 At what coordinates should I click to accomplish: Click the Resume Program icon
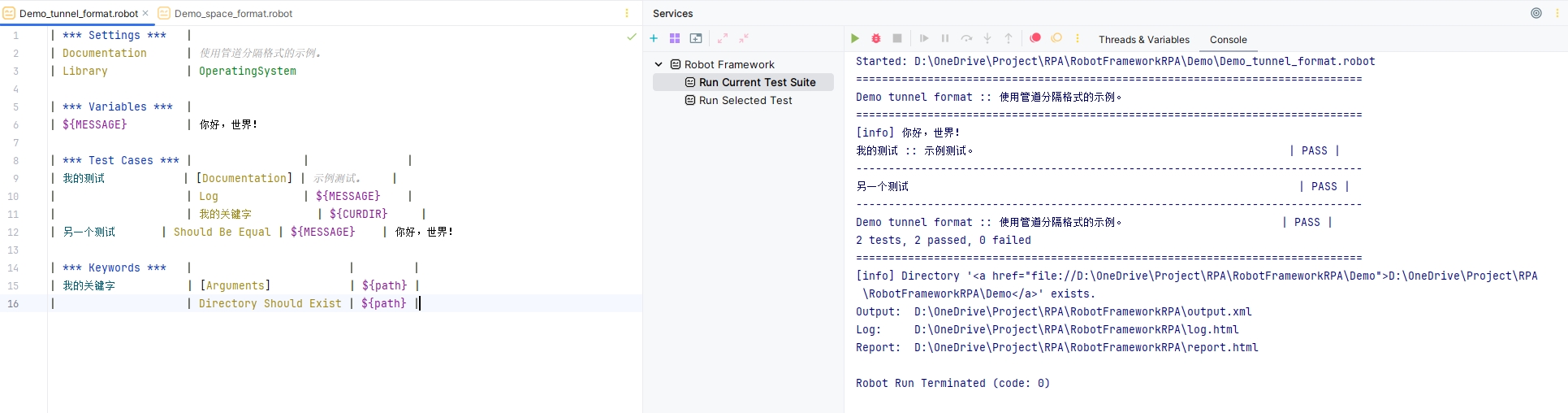click(924, 38)
